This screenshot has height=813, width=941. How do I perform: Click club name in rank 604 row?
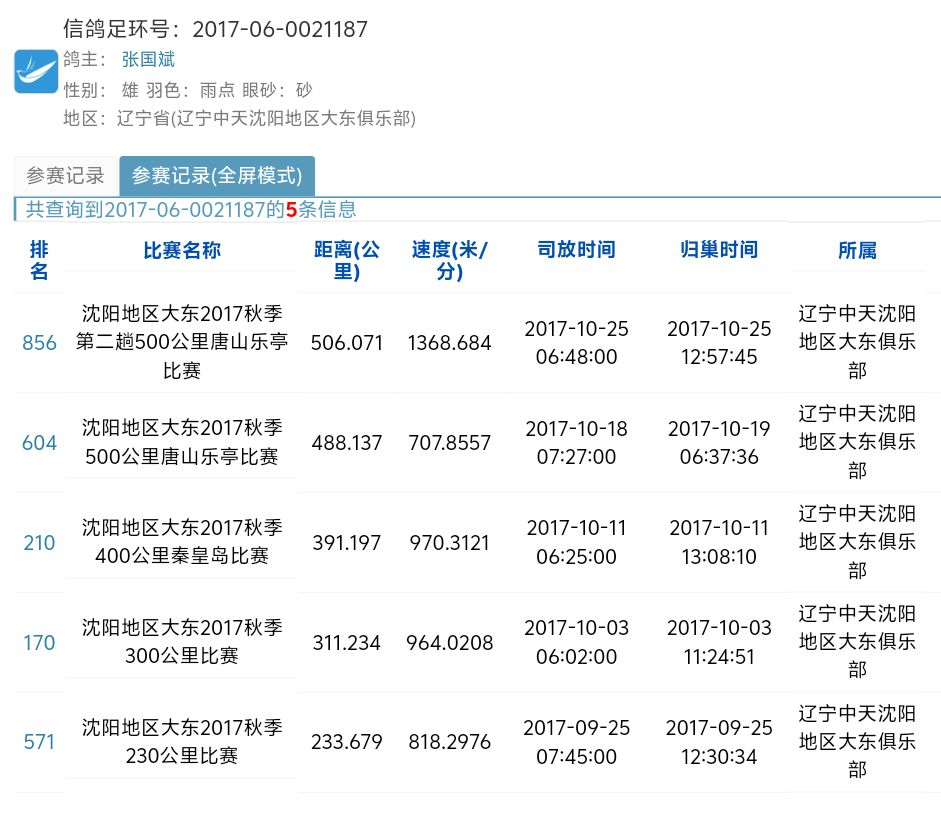tap(857, 442)
